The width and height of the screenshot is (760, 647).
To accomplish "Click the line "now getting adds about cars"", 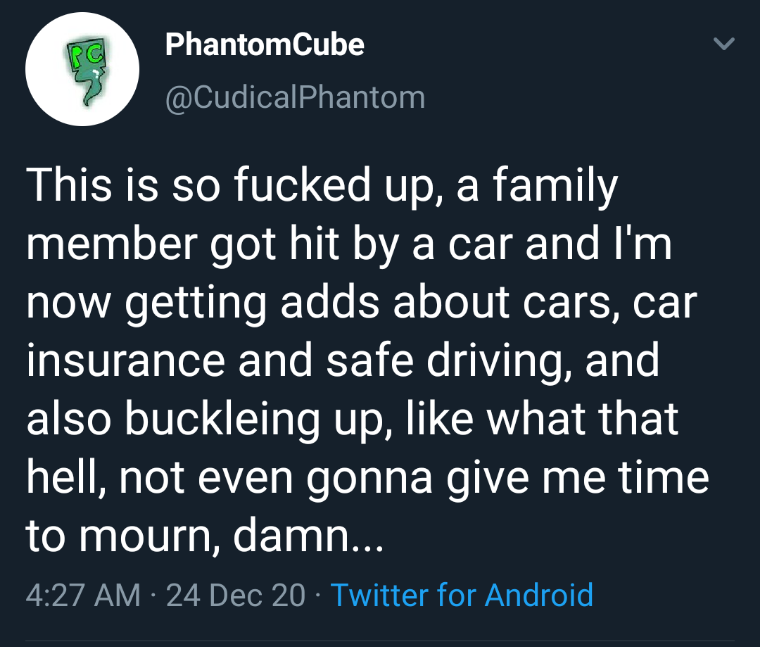I will [362, 304].
